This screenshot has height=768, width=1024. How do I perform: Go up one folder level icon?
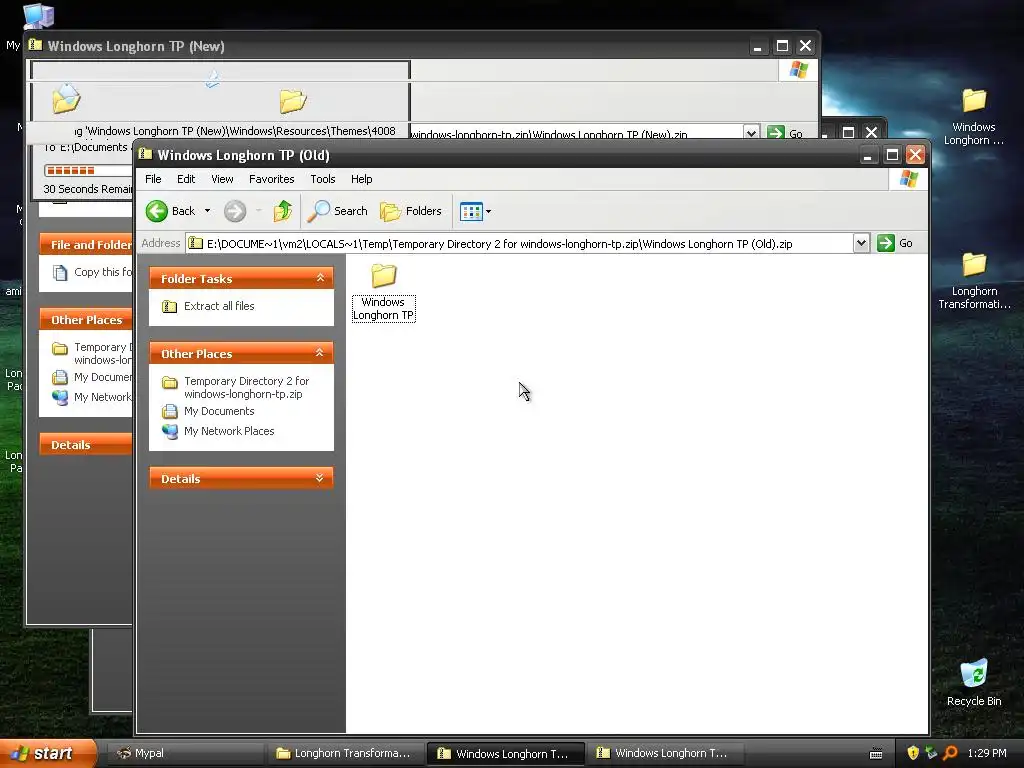[x=283, y=211]
